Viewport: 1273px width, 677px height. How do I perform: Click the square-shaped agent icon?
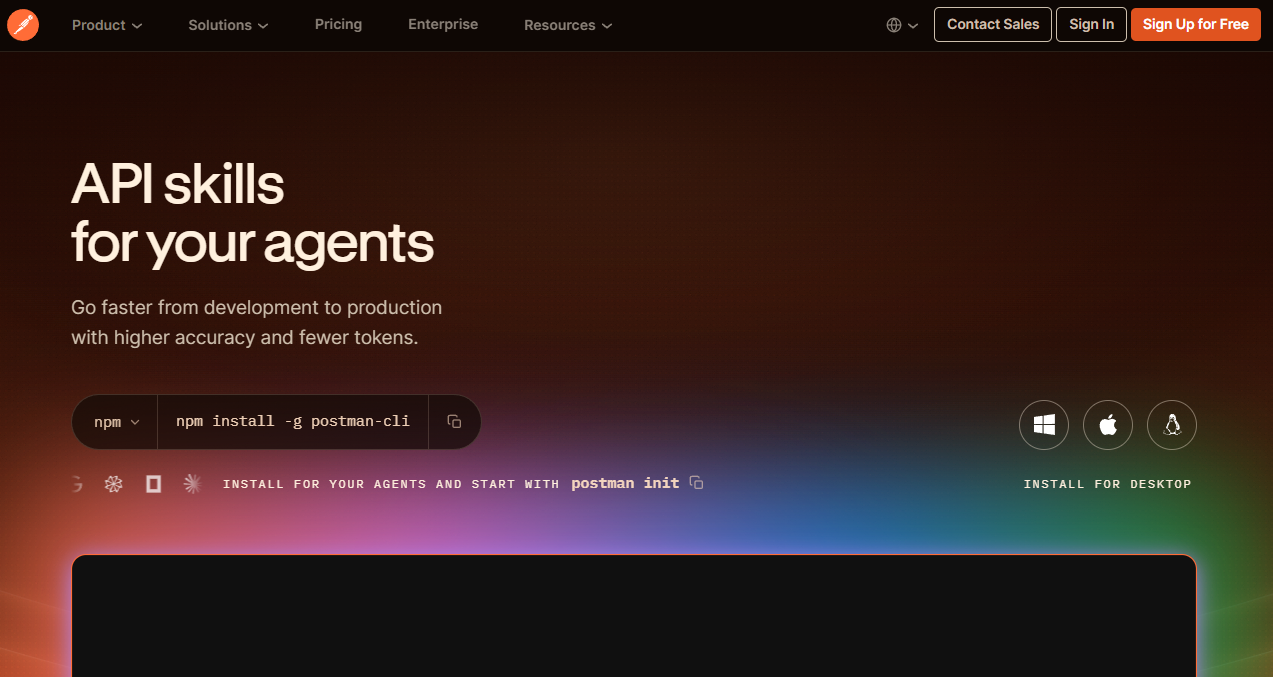153,484
